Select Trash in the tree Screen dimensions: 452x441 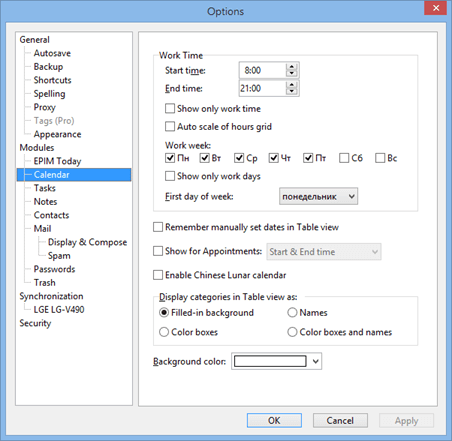tap(44, 283)
